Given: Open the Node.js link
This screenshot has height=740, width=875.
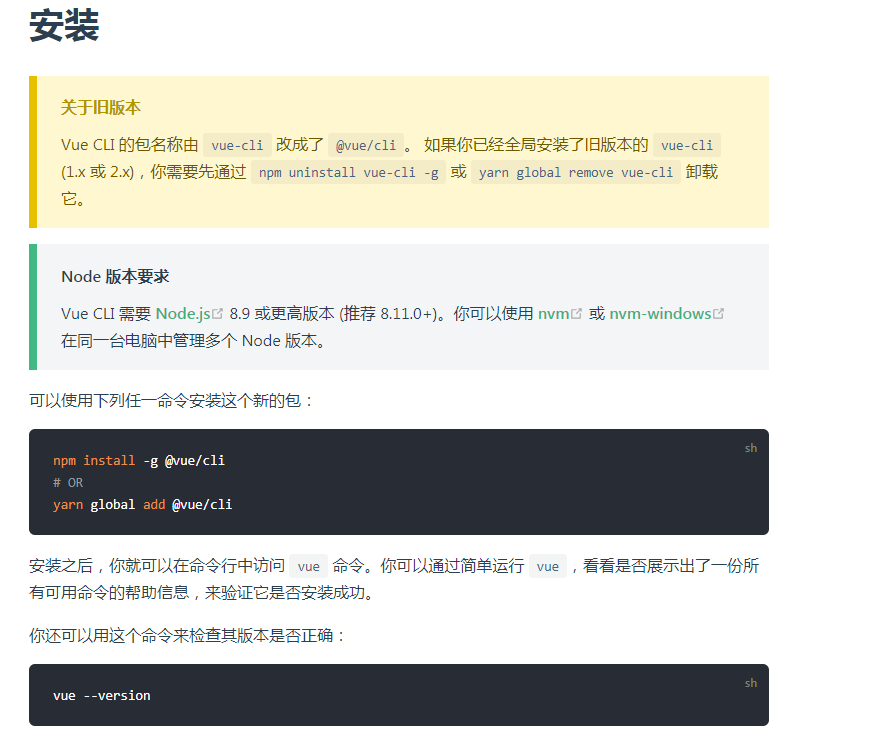Looking at the screenshot, I should pos(183,314).
